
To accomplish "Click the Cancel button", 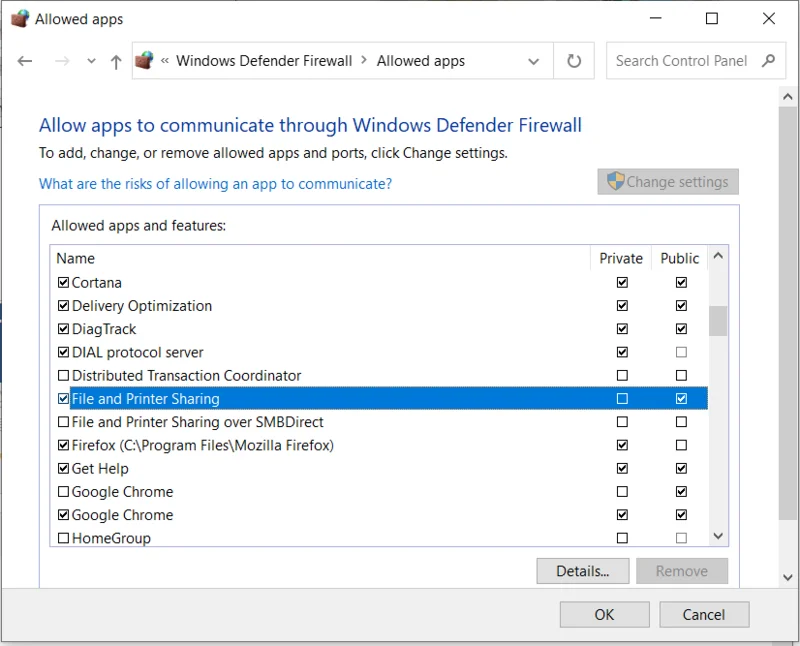I will coord(704,614).
